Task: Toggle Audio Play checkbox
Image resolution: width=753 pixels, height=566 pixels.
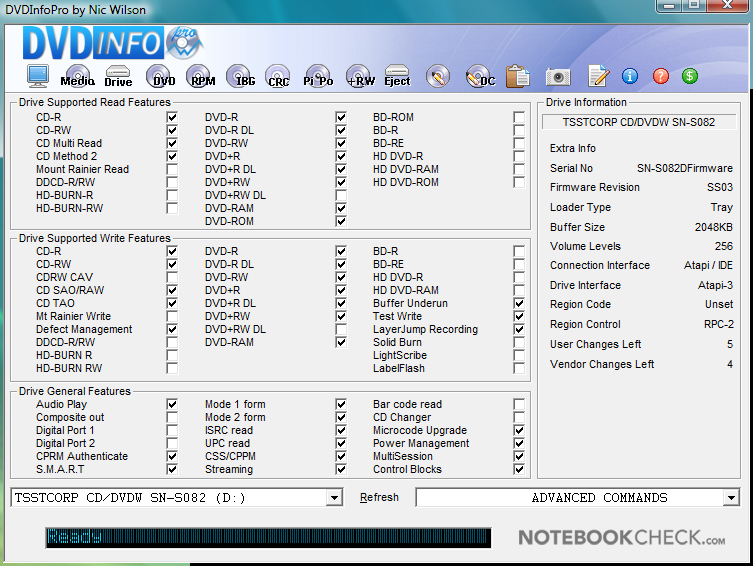Action: (172, 404)
